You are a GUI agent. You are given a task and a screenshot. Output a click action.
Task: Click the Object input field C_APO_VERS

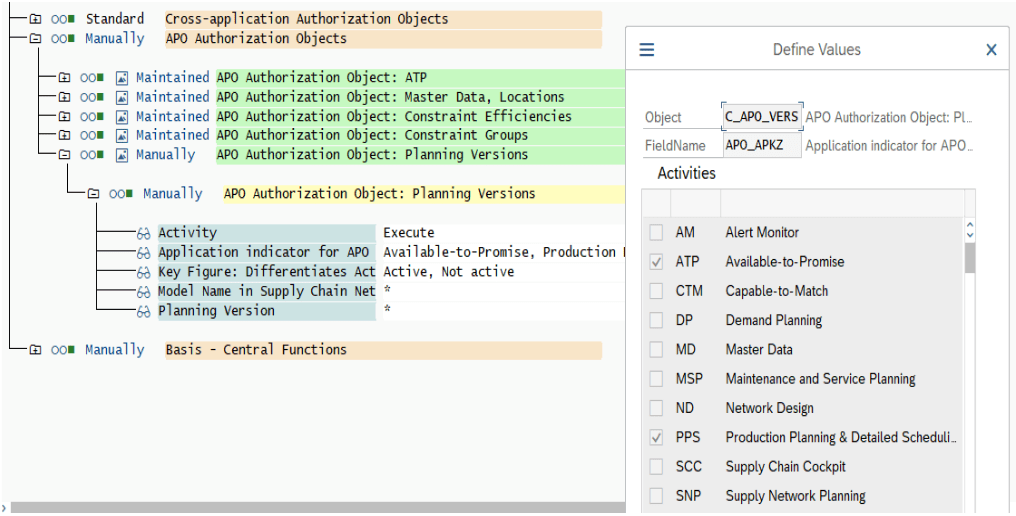click(x=762, y=117)
